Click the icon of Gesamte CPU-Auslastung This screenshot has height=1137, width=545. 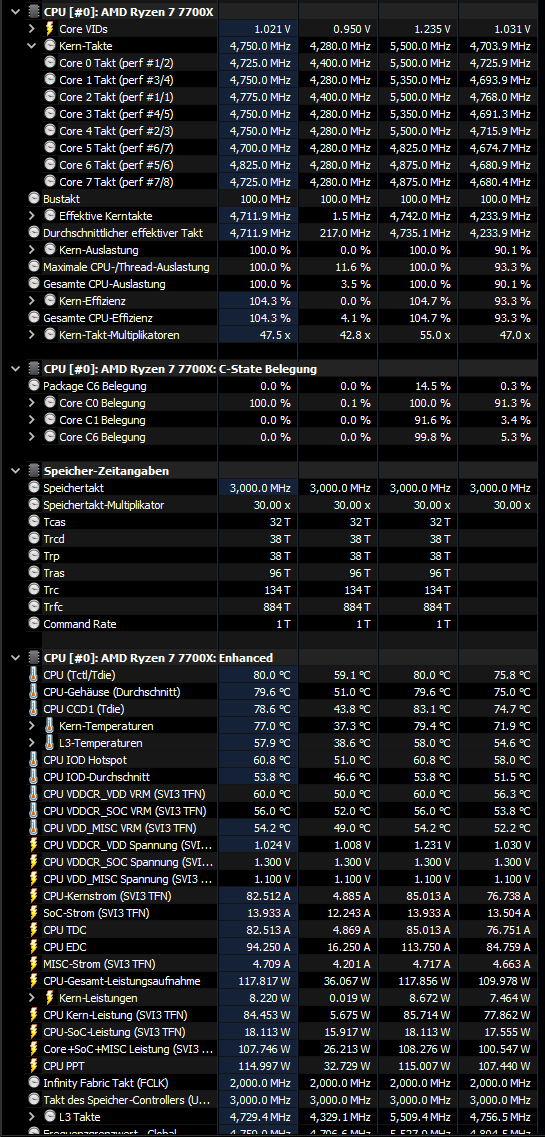point(33,284)
